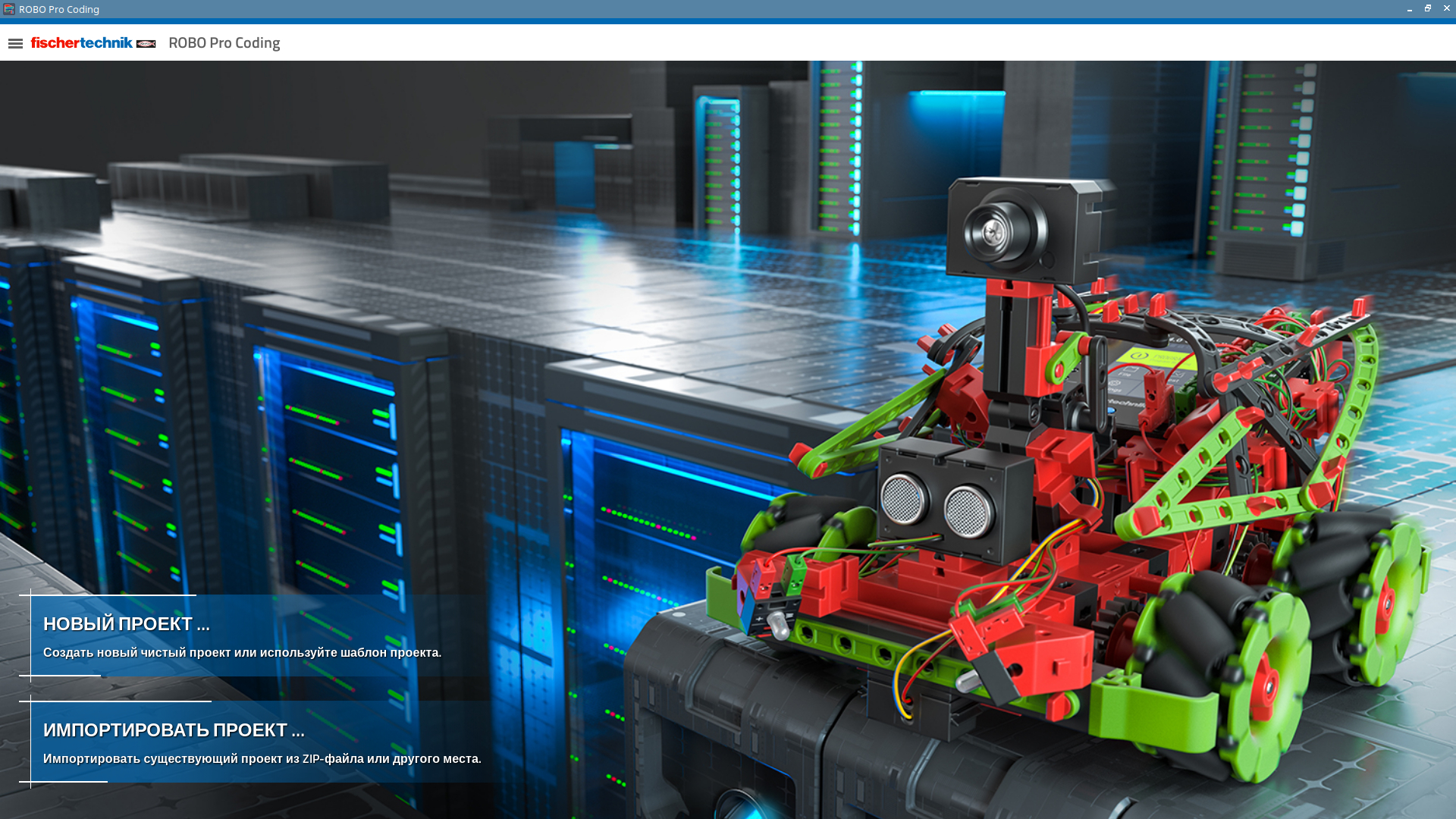The image size is (1456, 819).
Task: Open the hamburger menu
Action: point(15,43)
